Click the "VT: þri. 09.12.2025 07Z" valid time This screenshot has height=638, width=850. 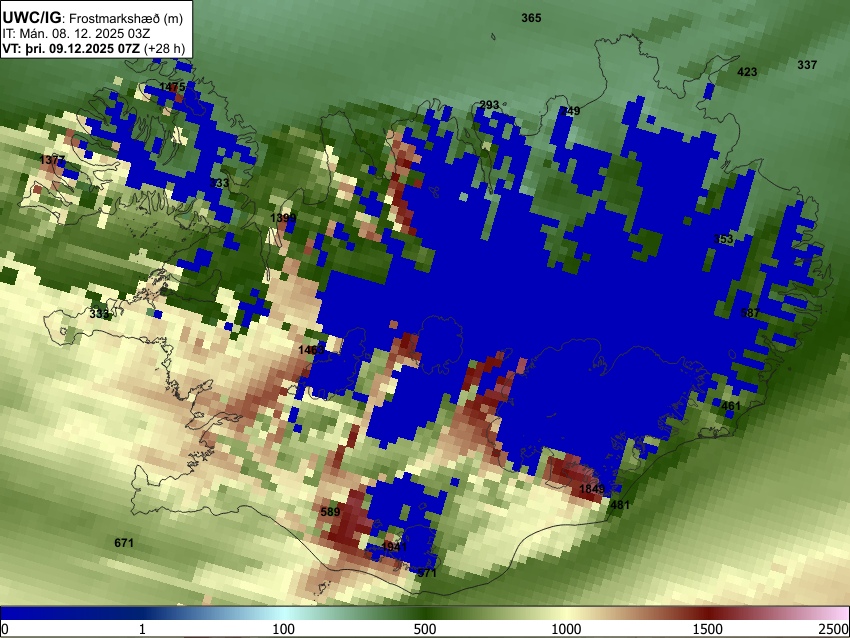point(72,48)
